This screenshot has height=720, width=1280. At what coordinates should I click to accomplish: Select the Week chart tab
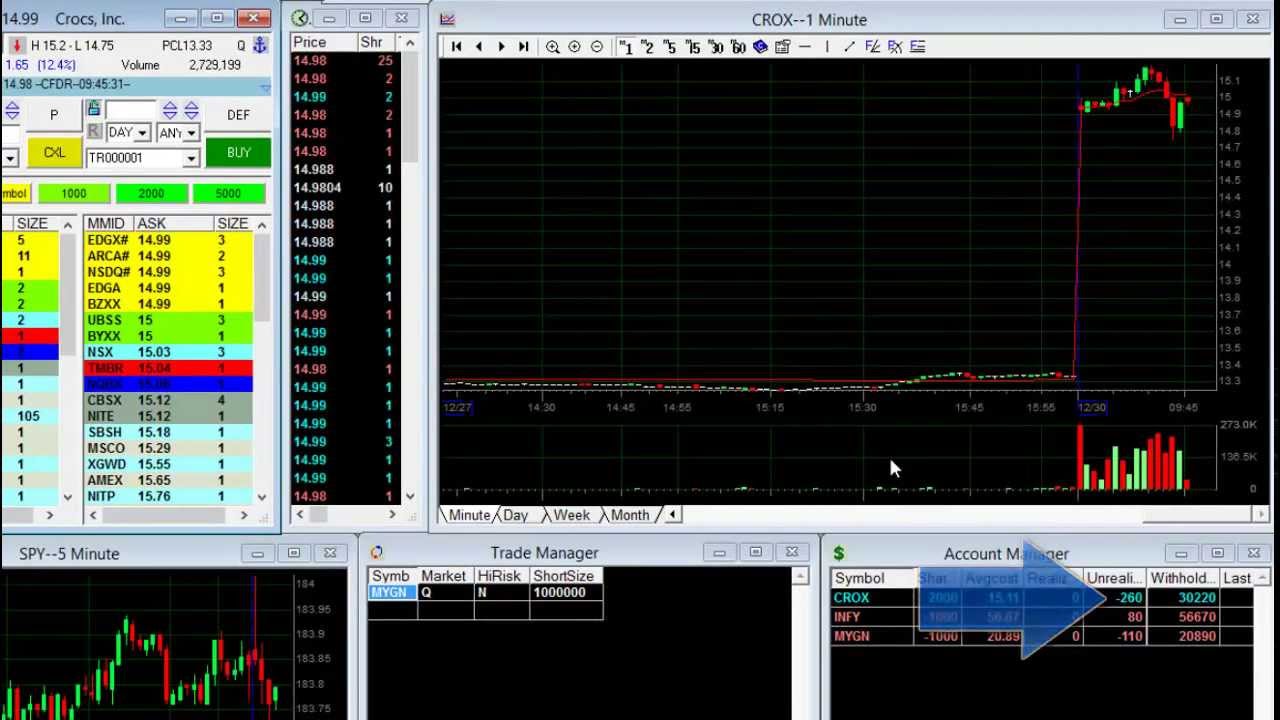coord(571,515)
